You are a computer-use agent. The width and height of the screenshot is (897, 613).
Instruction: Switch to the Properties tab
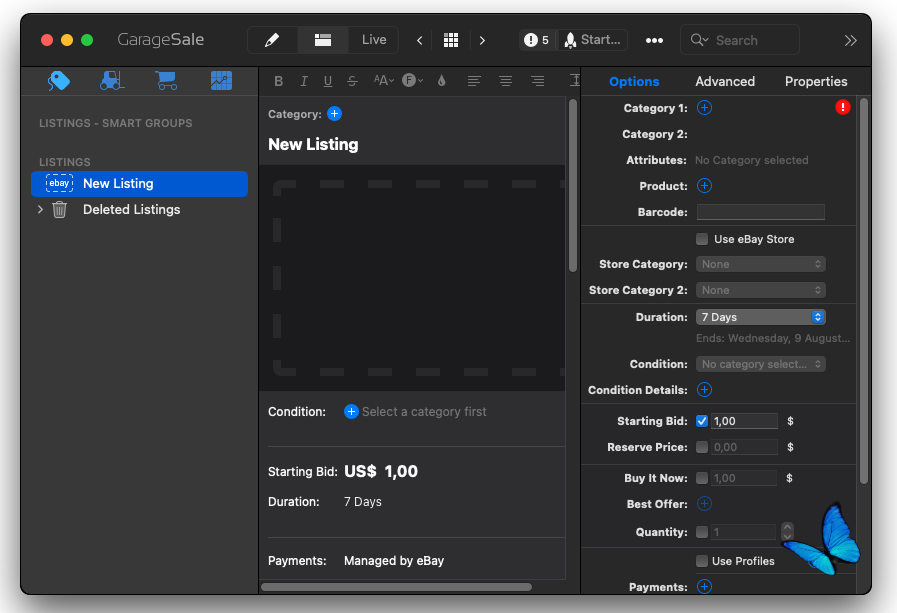815,81
